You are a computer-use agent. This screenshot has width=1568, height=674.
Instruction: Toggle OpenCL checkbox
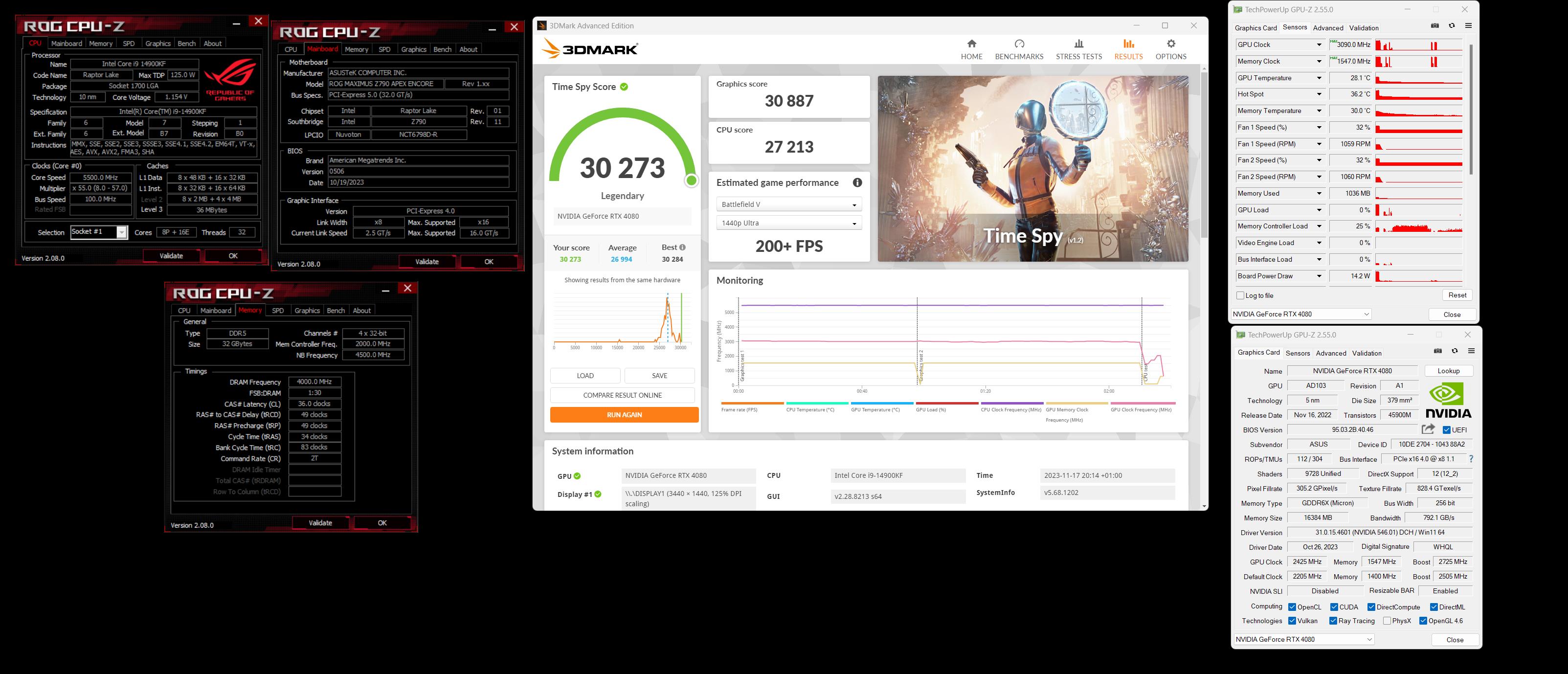(1292, 607)
